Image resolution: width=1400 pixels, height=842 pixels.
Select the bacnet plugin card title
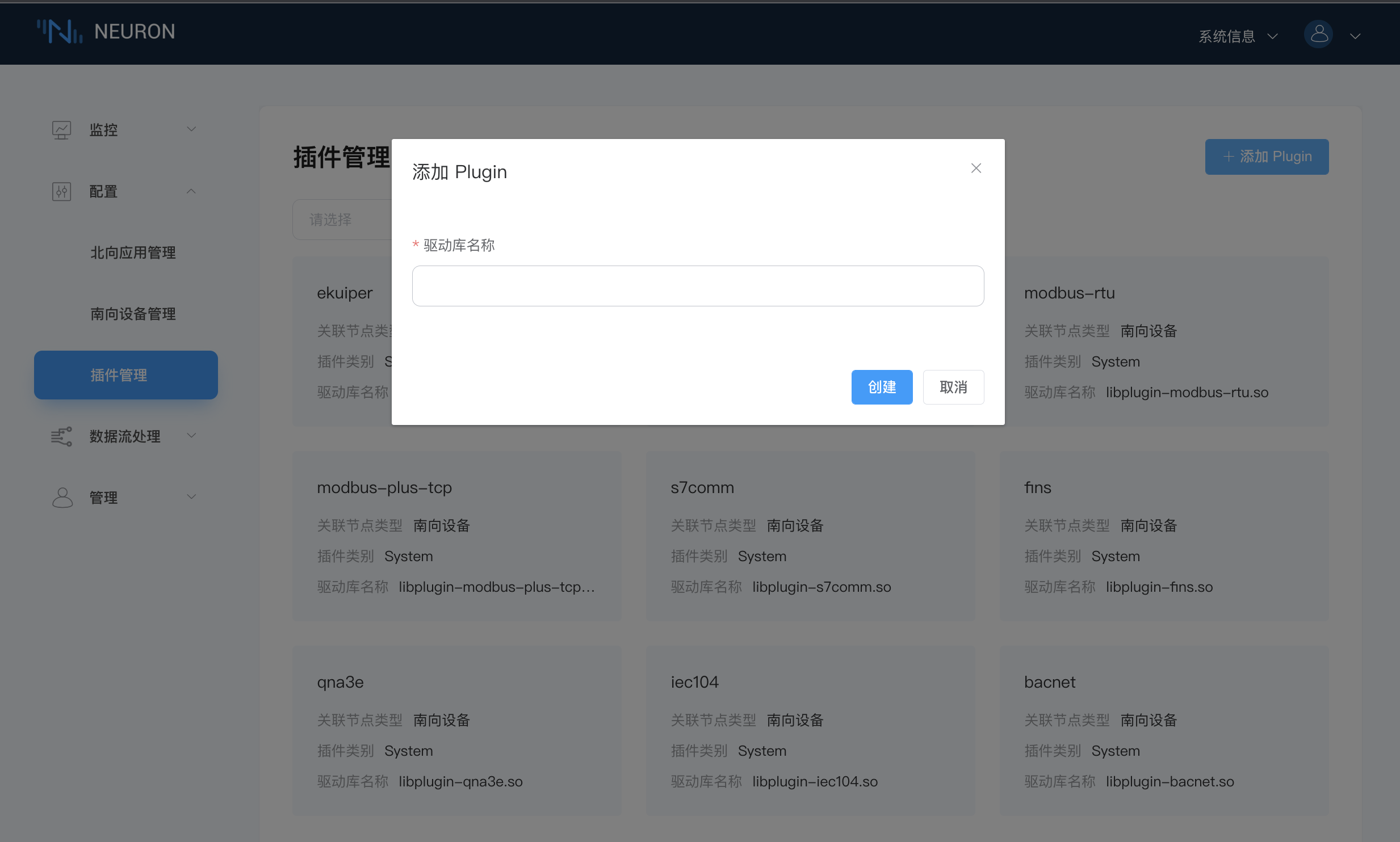point(1049,682)
